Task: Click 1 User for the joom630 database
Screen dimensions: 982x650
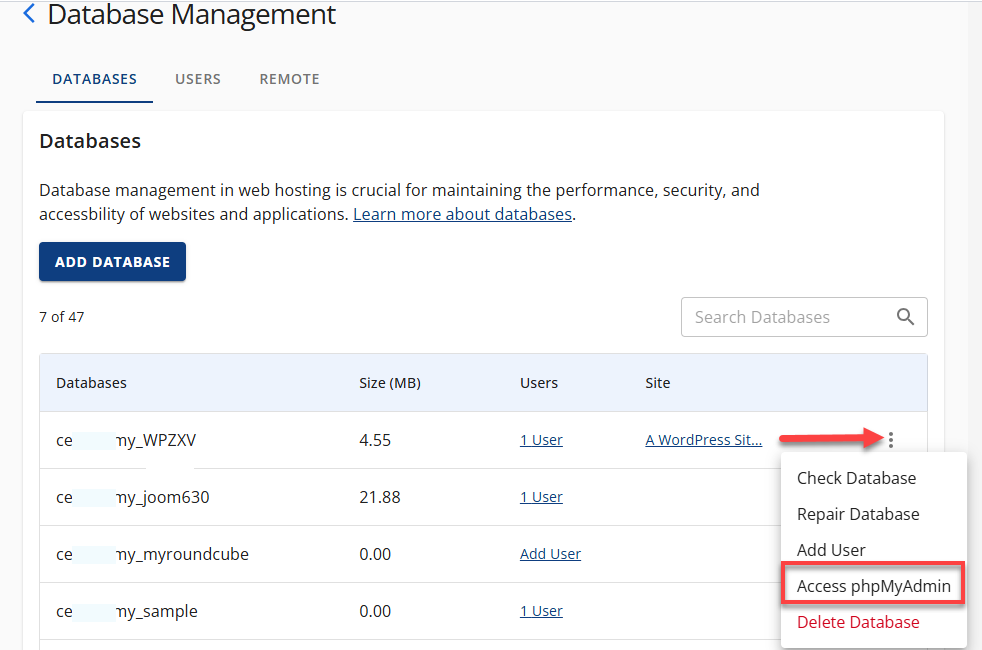Action: coord(541,496)
